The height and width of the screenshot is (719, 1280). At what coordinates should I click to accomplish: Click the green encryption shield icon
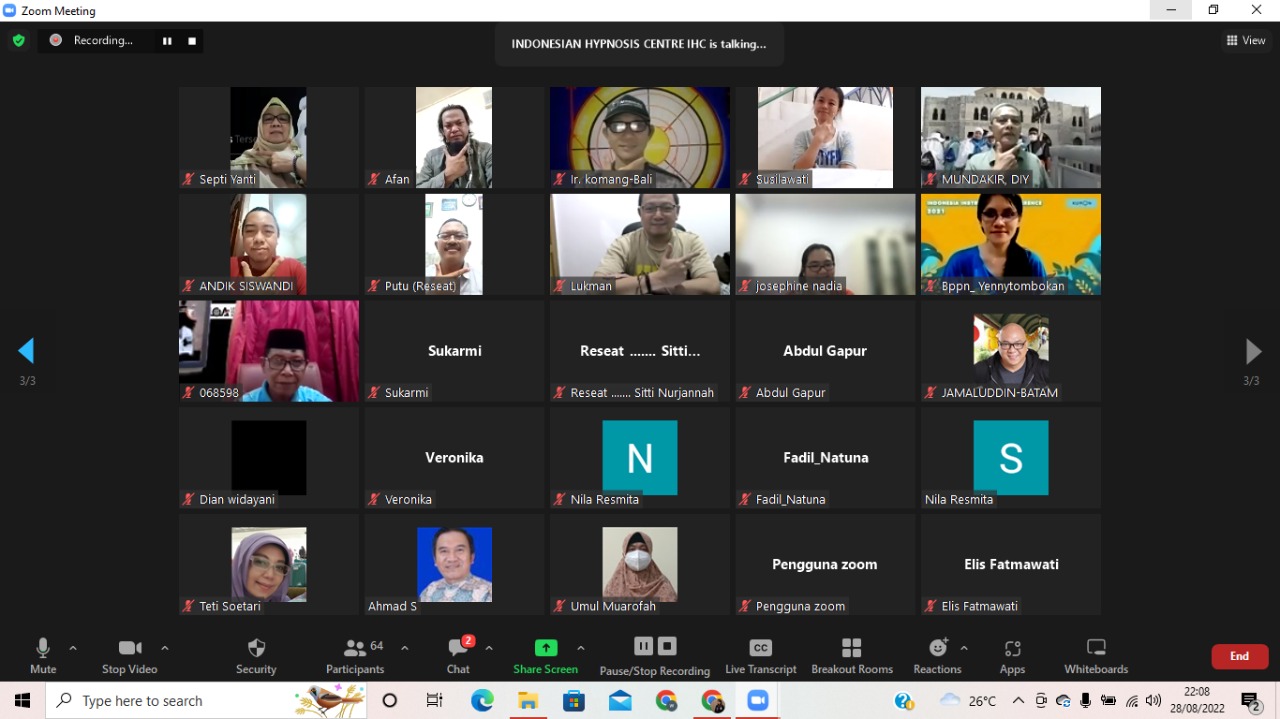[18, 40]
